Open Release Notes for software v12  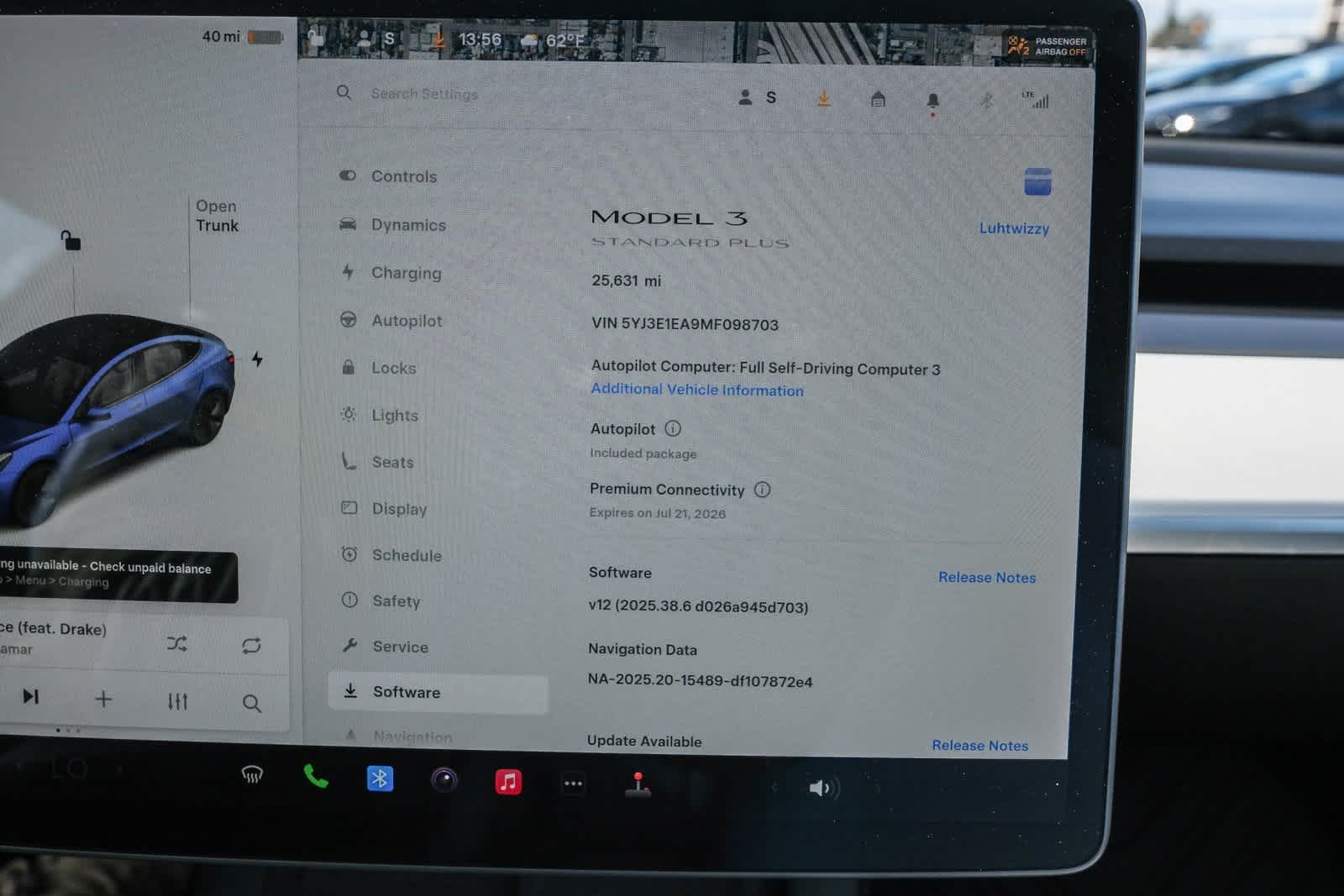(x=986, y=578)
